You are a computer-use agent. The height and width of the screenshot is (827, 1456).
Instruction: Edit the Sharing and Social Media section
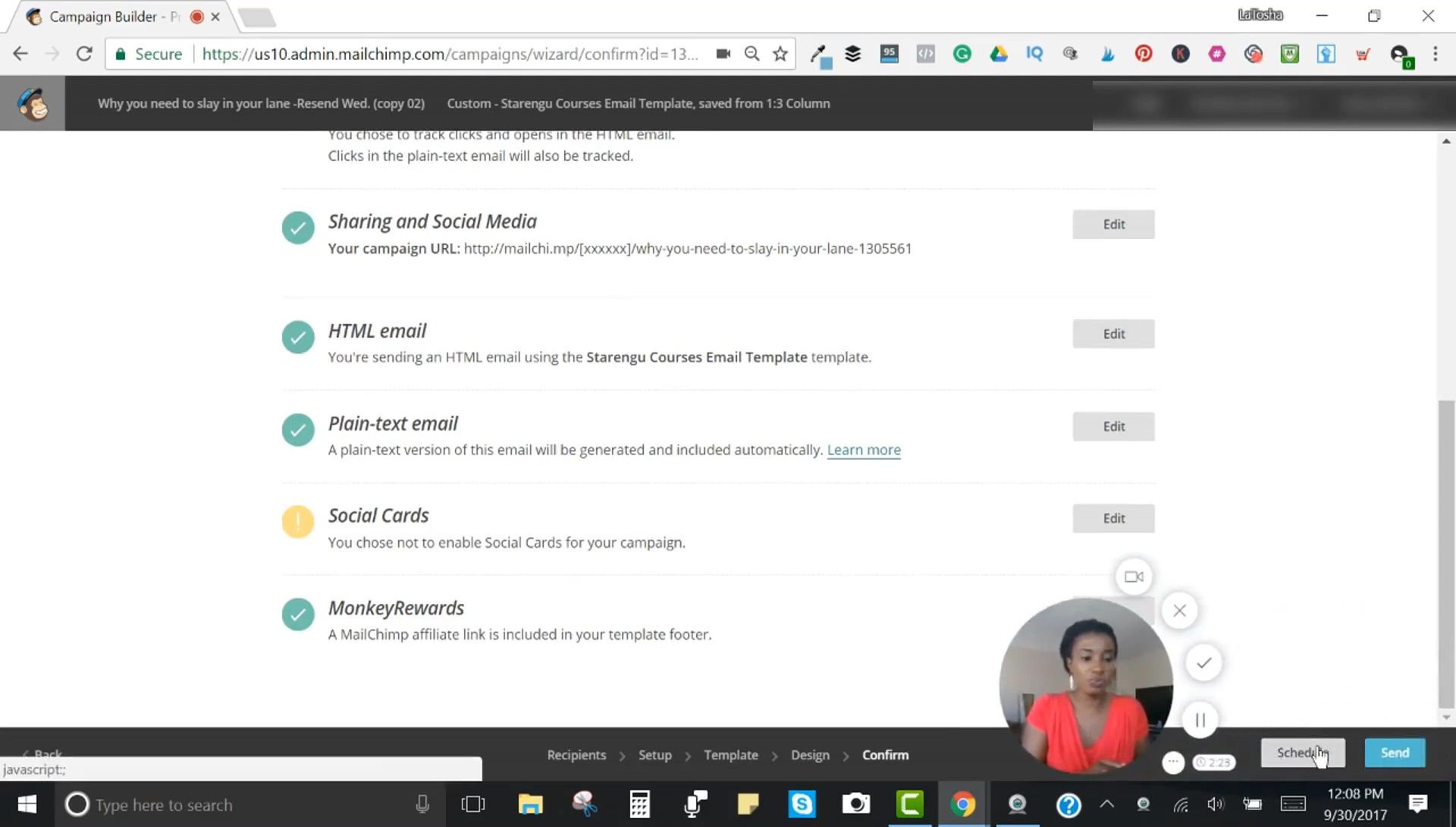point(1113,225)
